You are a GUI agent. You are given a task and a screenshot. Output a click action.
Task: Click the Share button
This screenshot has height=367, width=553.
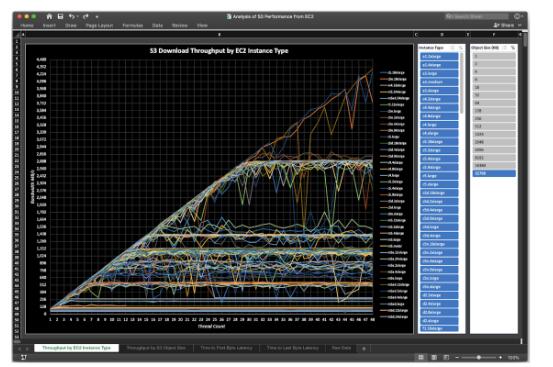tap(504, 25)
